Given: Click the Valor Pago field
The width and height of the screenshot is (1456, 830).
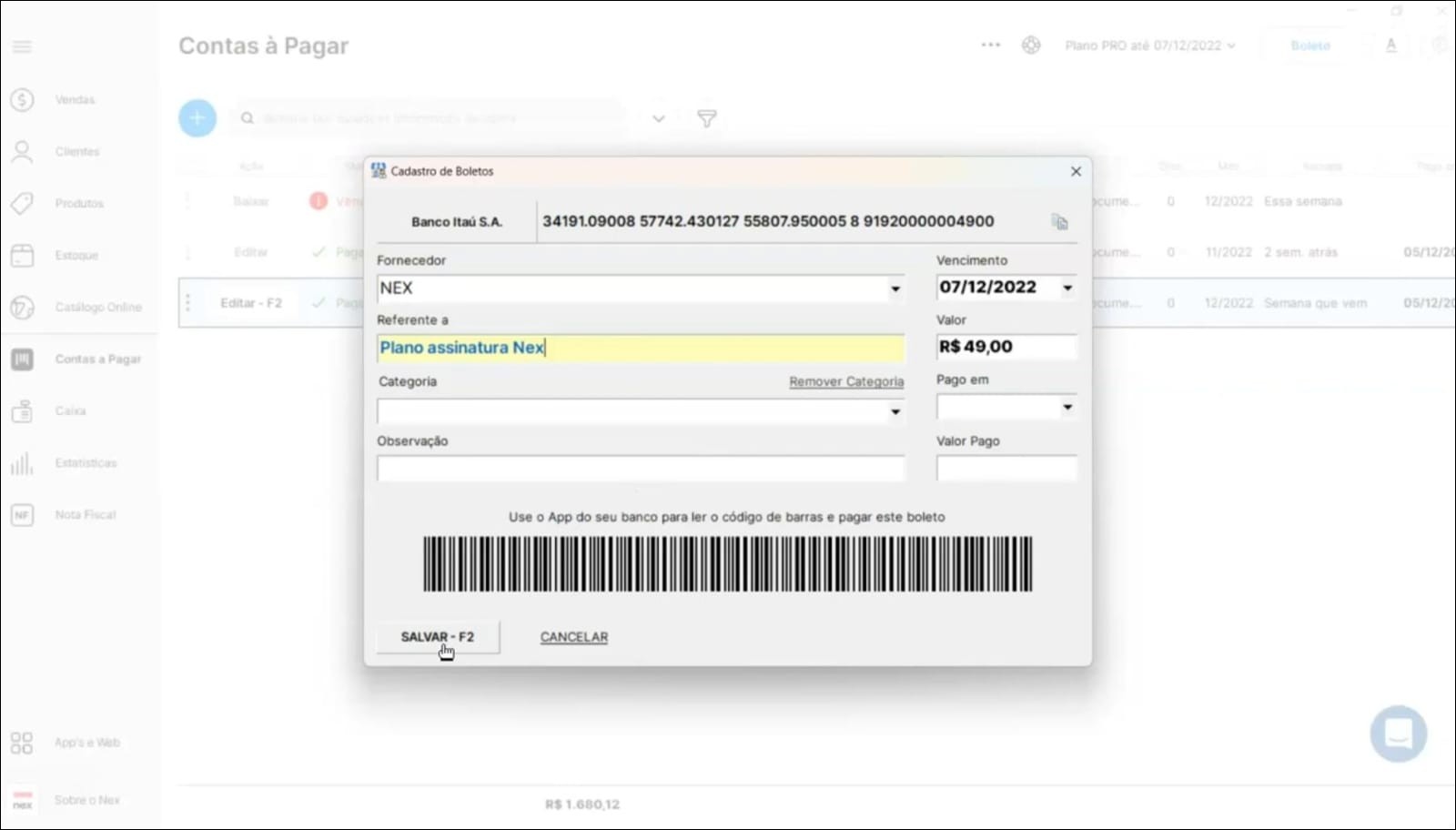Looking at the screenshot, I should coord(1006,468).
